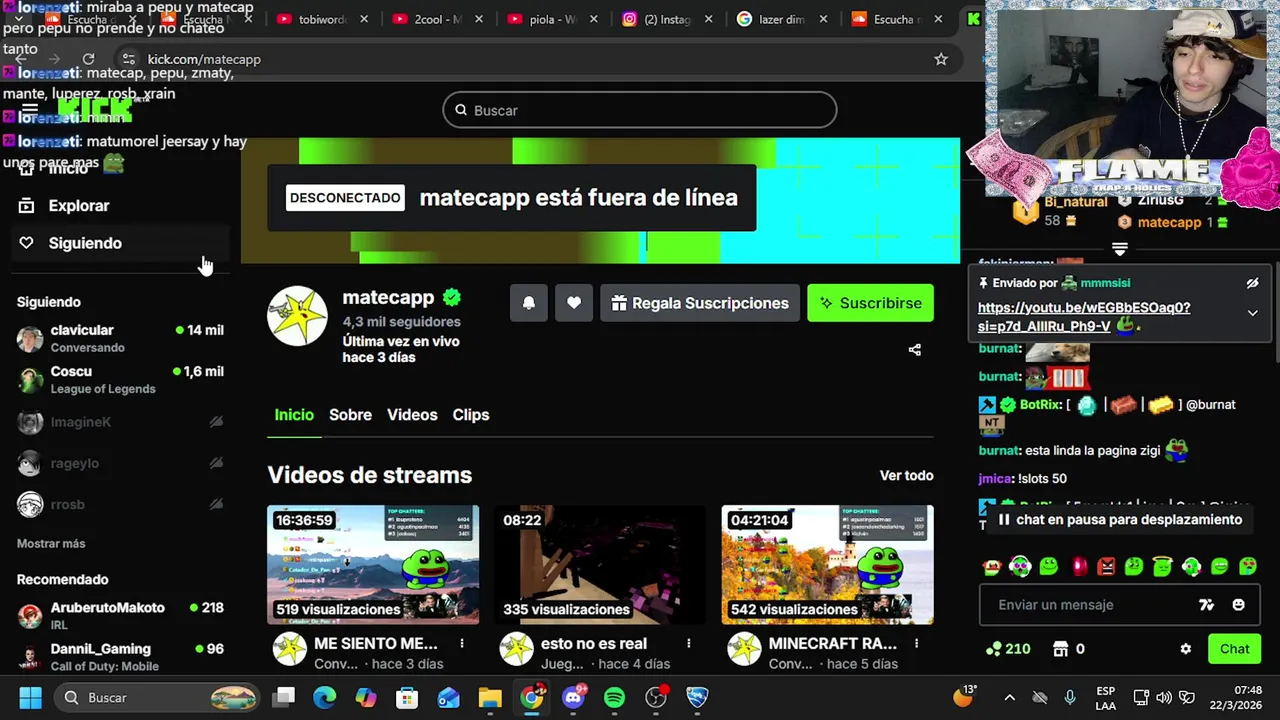Switch to the Videos tab
The height and width of the screenshot is (720, 1280).
click(412, 414)
